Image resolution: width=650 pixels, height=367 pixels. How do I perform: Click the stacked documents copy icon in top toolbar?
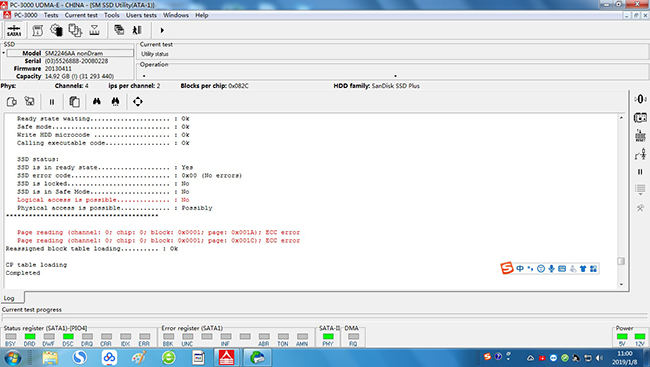[75, 30]
